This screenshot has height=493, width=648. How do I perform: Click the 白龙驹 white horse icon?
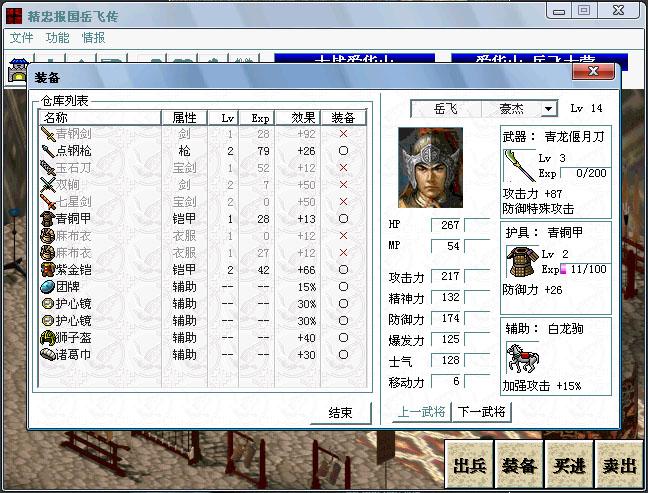(523, 358)
